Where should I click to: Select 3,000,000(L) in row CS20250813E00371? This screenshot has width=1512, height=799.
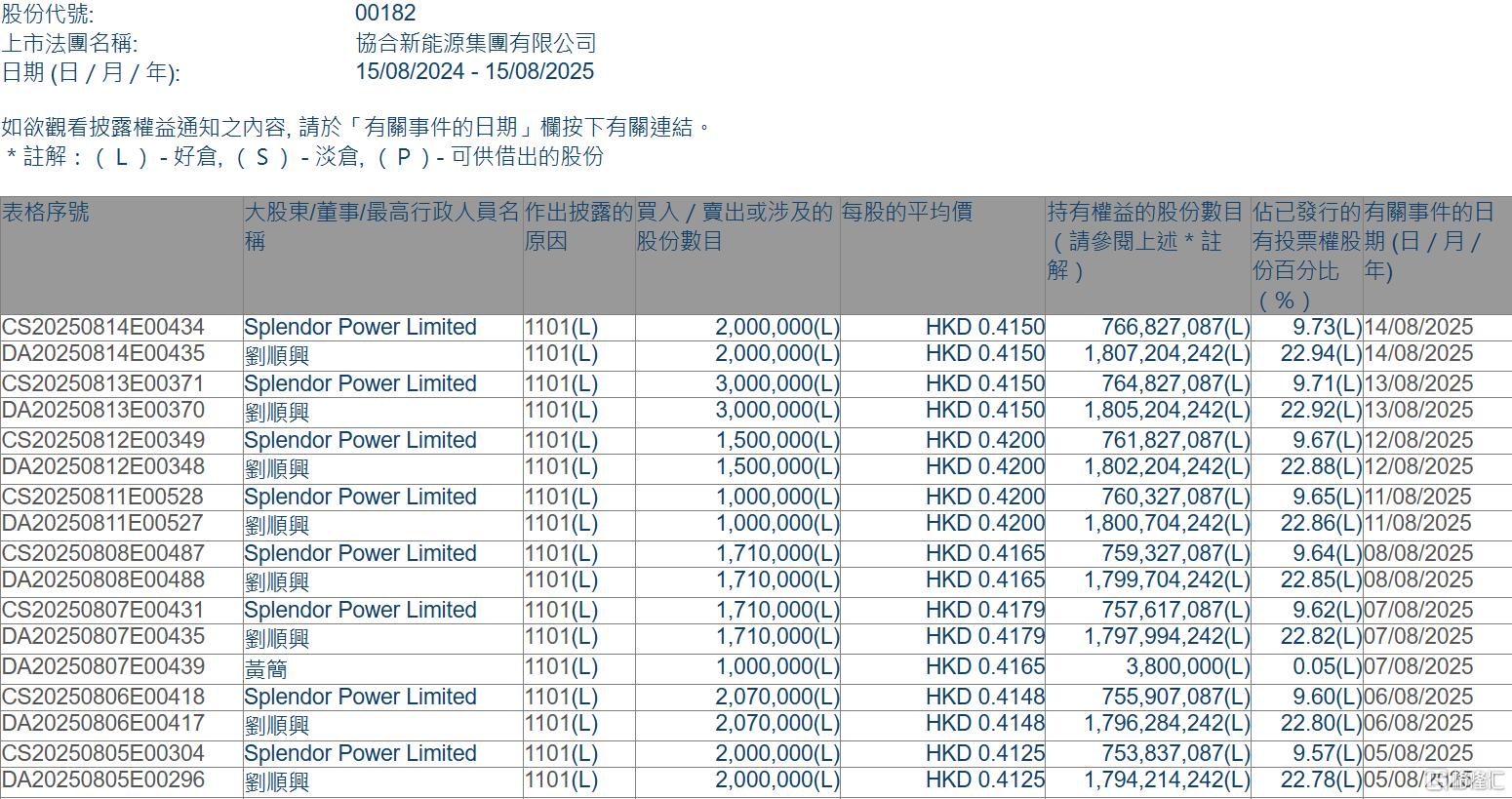pos(777,383)
